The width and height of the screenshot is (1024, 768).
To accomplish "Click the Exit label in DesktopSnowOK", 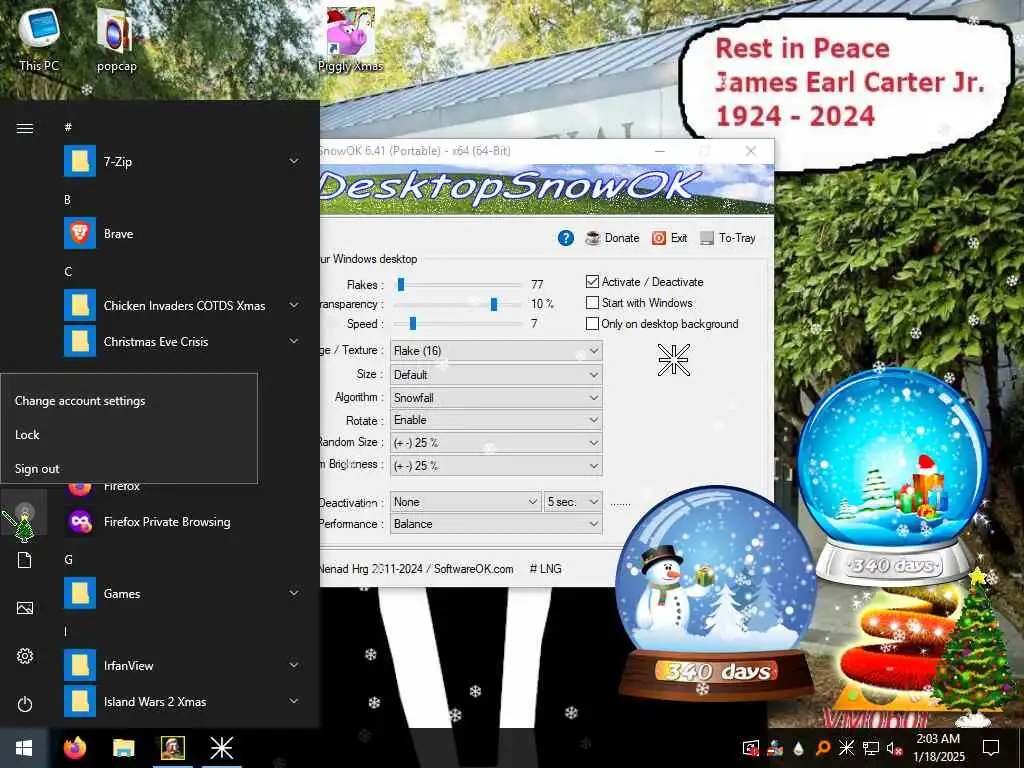I will point(679,238).
